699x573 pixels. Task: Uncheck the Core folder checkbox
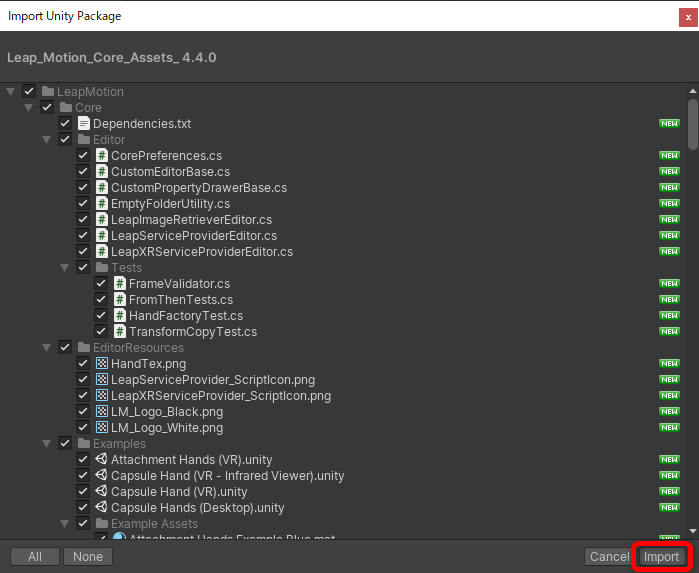(x=47, y=107)
